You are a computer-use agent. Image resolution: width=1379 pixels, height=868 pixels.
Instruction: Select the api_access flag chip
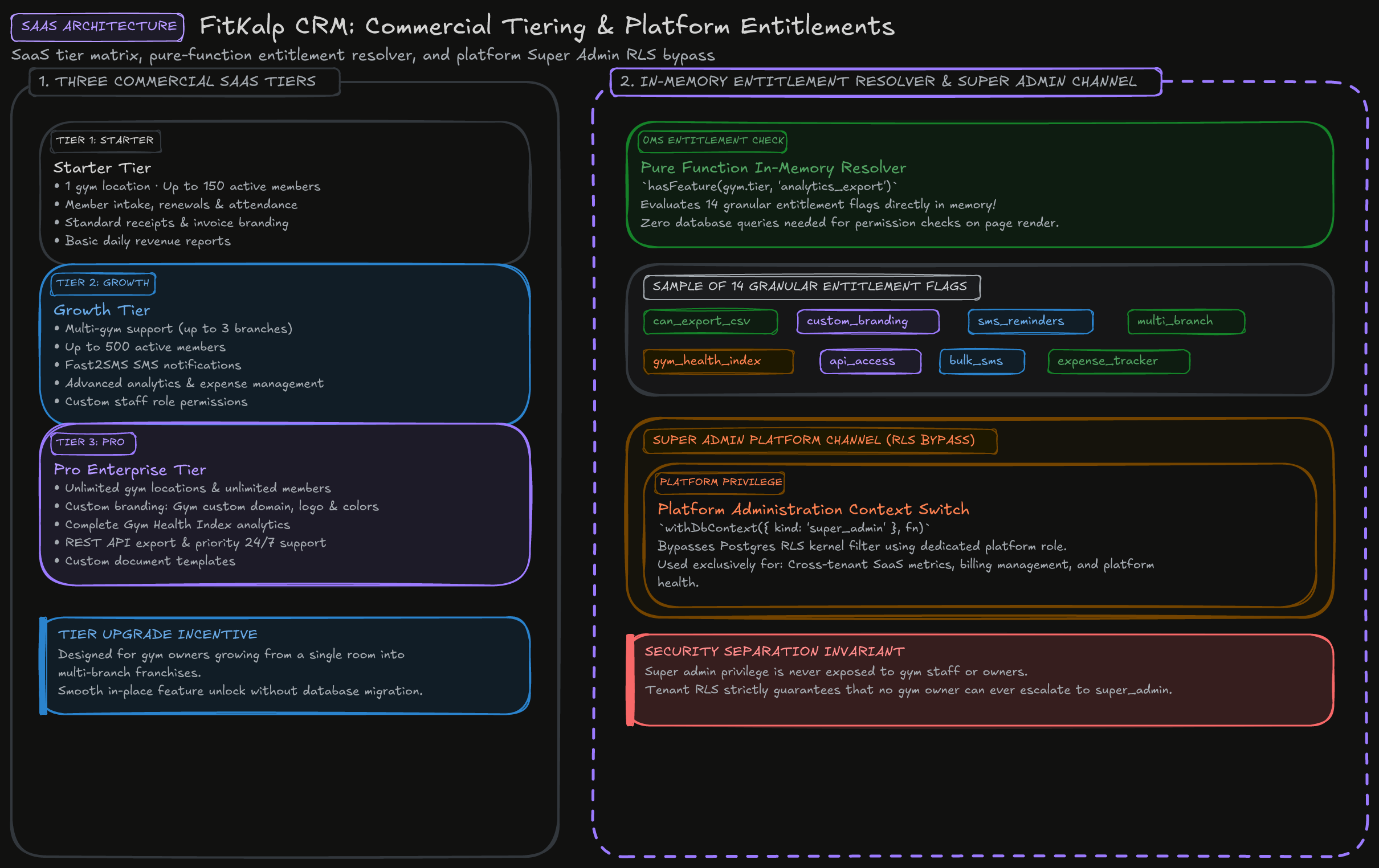click(871, 362)
